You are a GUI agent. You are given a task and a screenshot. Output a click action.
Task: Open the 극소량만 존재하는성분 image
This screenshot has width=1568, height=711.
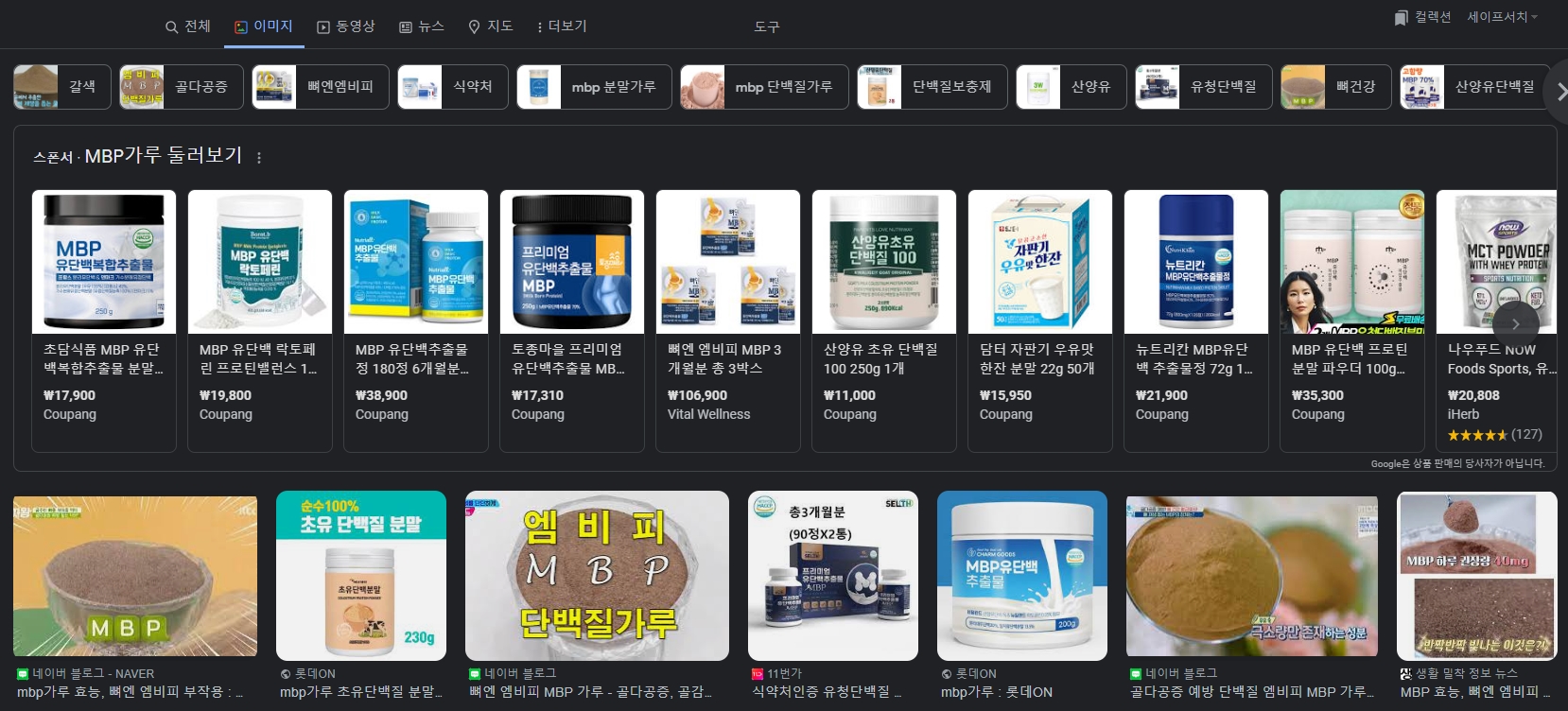click(x=1252, y=576)
